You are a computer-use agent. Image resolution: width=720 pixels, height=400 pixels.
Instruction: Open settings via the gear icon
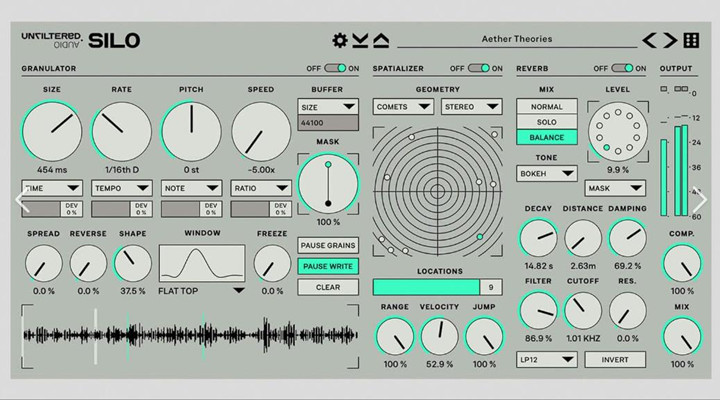coord(340,41)
